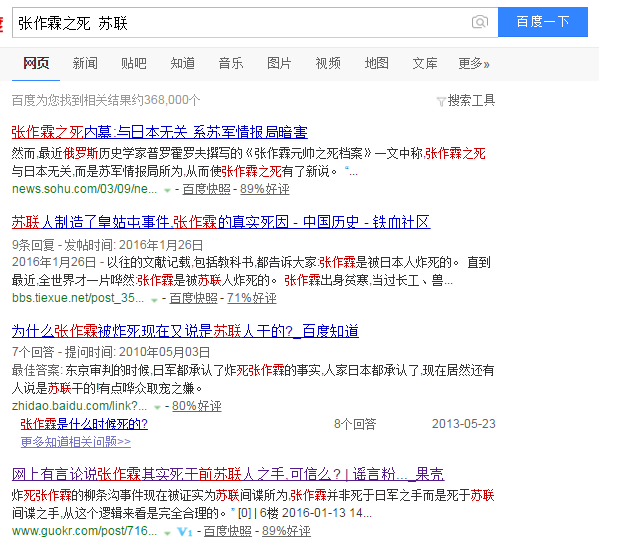This screenshot has width=627, height=545.
Task: Open 百度快照 for the guokr result
Action: tap(228, 531)
